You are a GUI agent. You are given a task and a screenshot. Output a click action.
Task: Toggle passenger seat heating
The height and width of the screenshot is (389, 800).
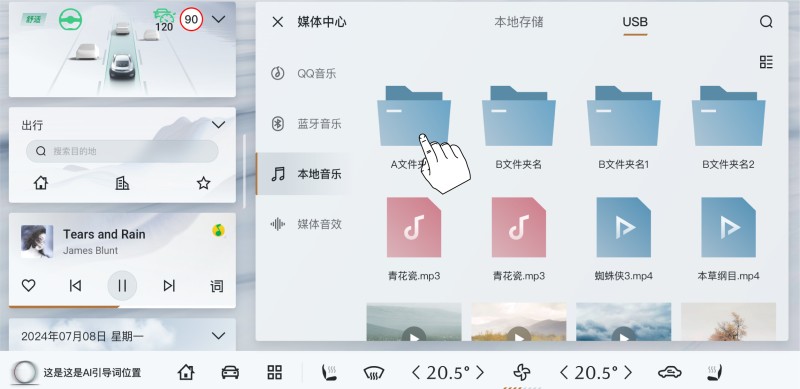tap(714, 372)
